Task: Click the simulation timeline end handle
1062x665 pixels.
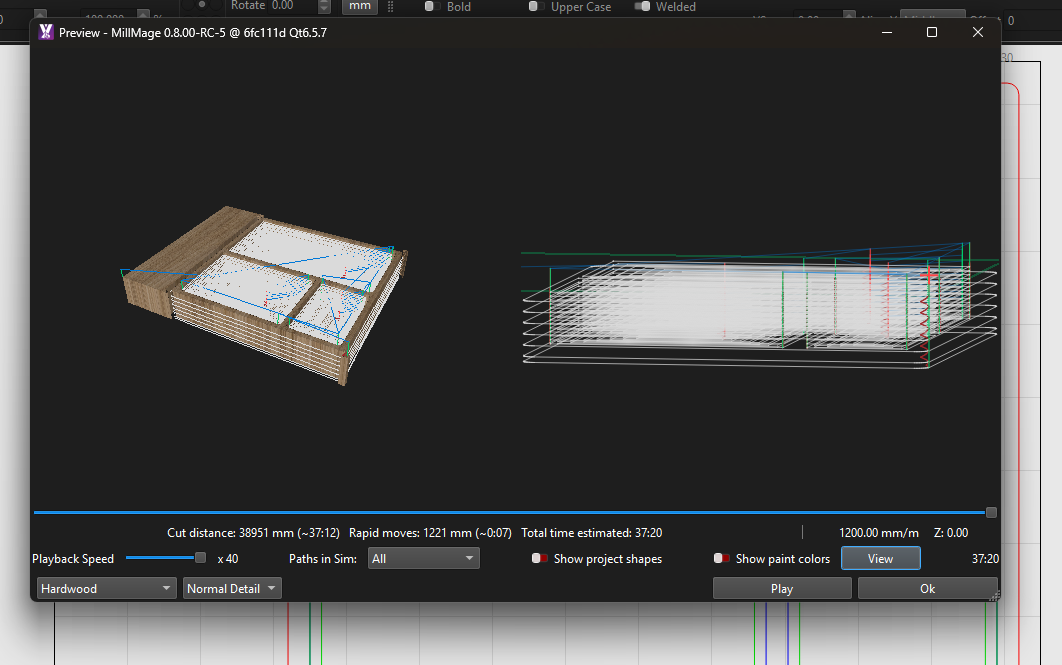Action: [x=991, y=512]
